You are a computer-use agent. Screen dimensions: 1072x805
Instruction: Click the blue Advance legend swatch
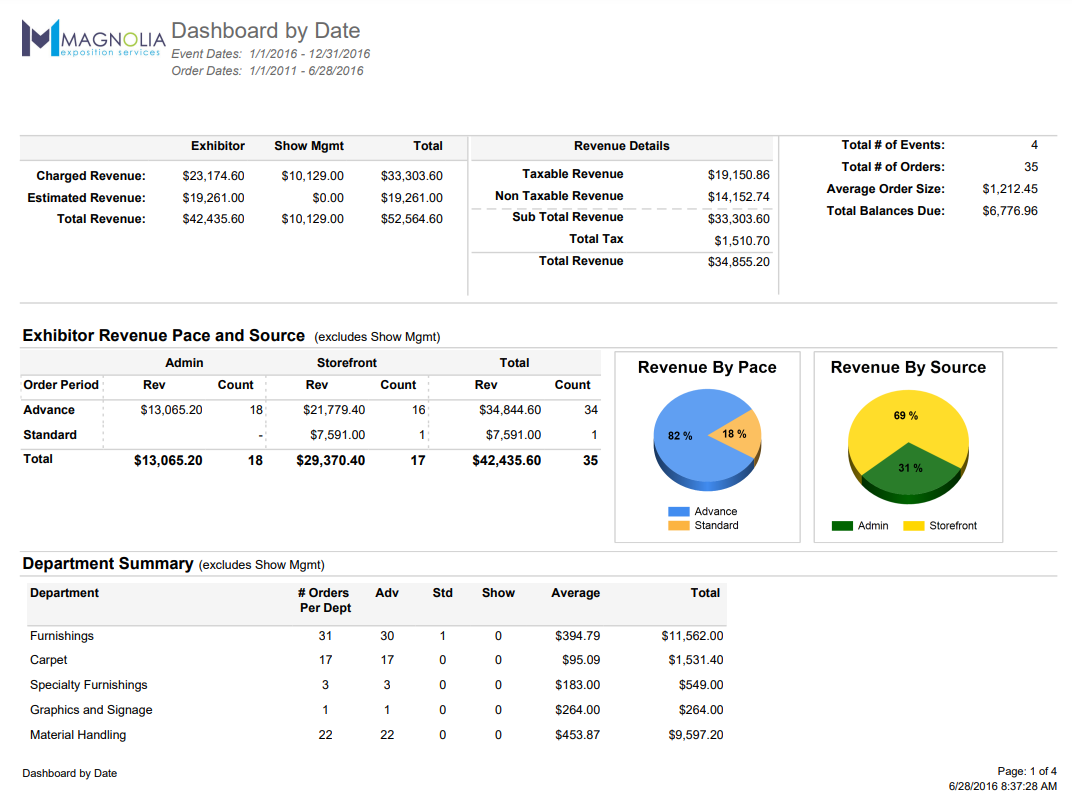pyautogui.click(x=679, y=511)
